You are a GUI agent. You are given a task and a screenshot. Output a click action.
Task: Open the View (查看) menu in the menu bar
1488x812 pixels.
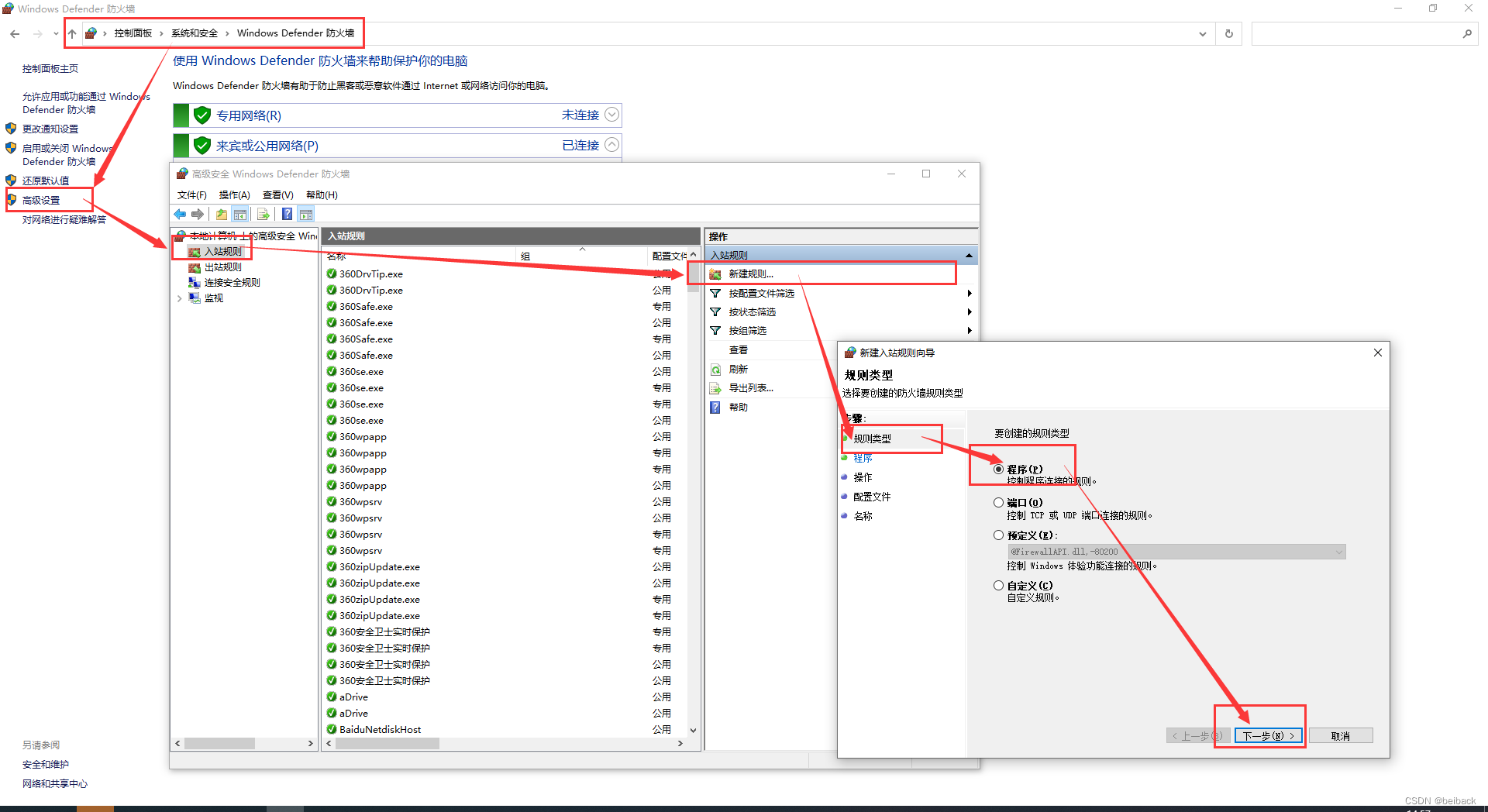click(277, 195)
